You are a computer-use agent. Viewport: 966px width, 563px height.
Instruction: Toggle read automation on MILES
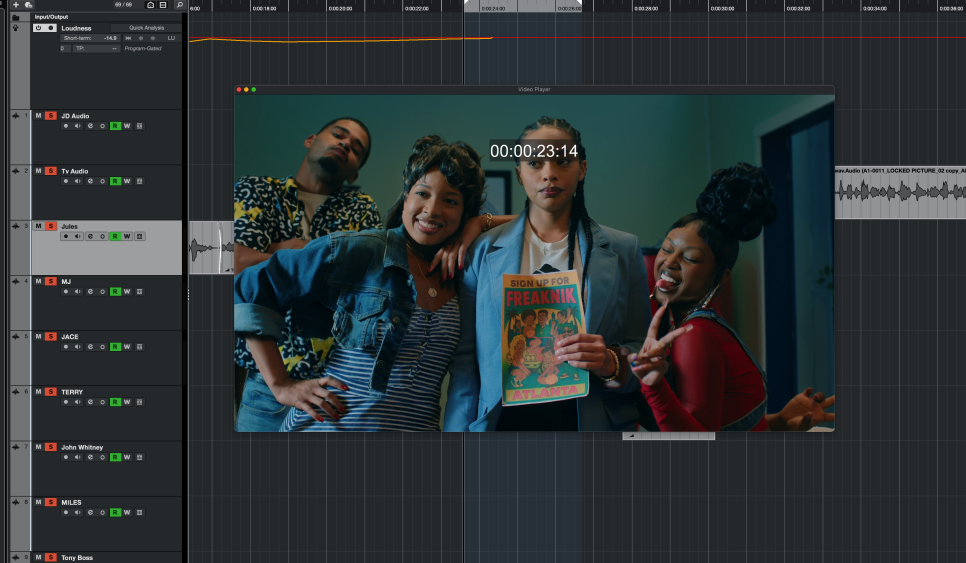(115, 512)
